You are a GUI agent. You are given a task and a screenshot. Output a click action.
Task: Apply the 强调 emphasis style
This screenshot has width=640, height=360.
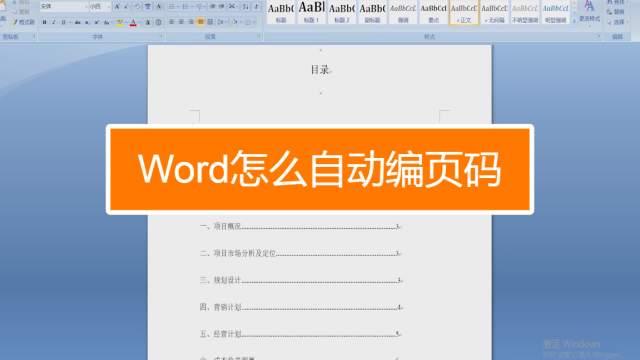click(x=403, y=12)
